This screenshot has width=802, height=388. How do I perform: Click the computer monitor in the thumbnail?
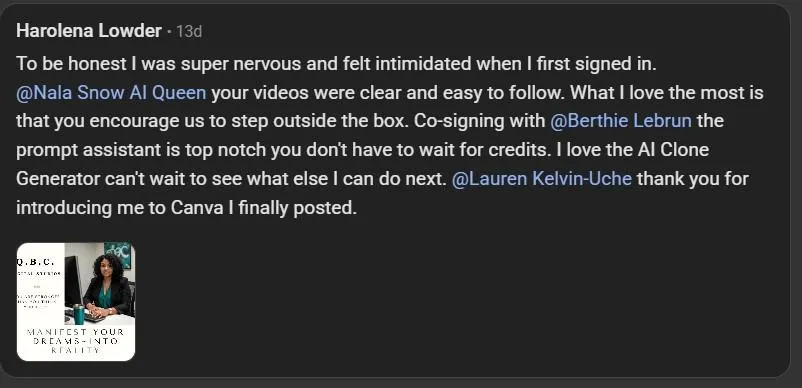pyautogui.click(x=72, y=280)
